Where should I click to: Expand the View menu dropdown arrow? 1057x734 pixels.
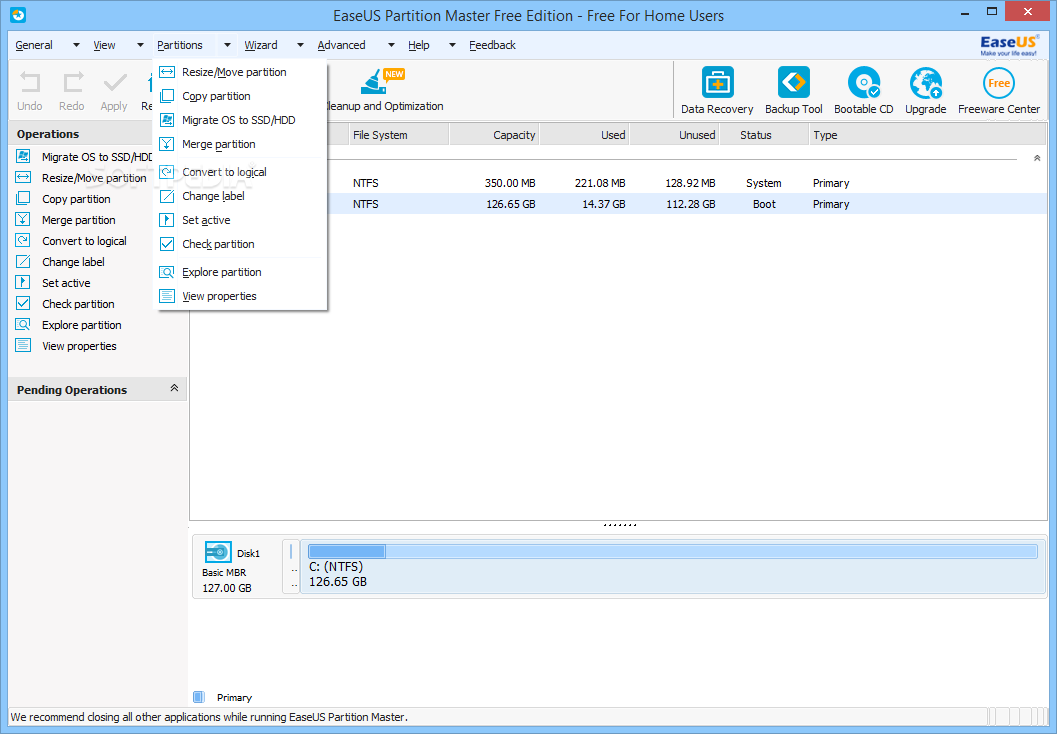pos(140,45)
